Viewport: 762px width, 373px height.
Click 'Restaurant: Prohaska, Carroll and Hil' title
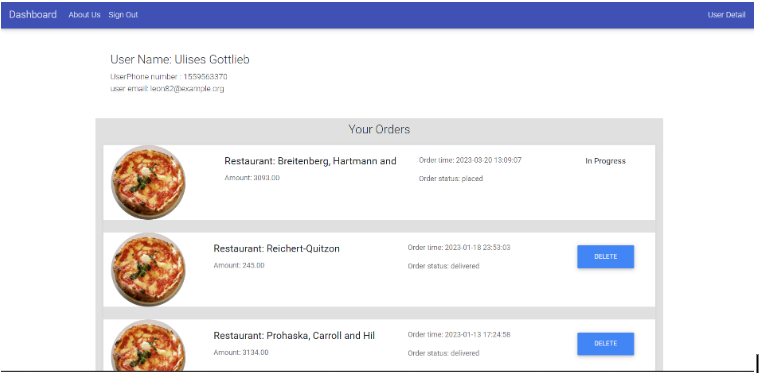point(294,336)
